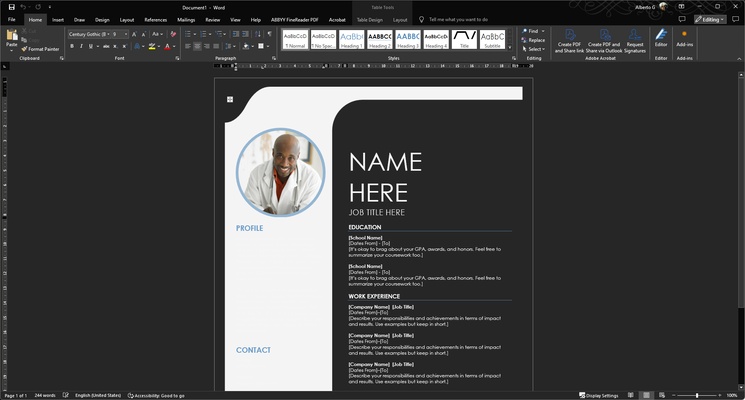Toggle center alignment
The width and height of the screenshot is (745, 400).
coord(197,47)
